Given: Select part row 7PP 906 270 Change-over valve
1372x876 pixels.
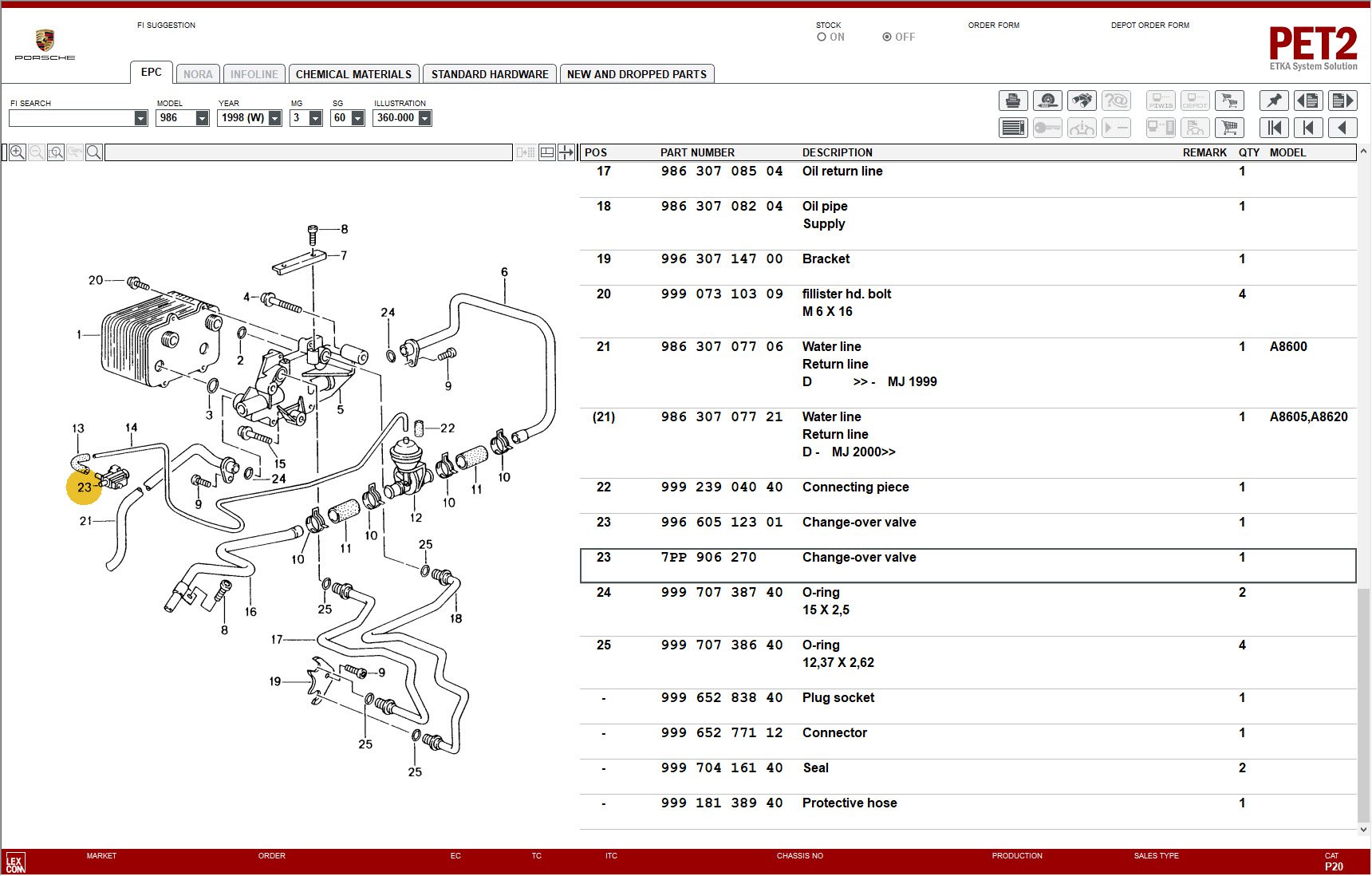Looking at the screenshot, I should point(968,566).
